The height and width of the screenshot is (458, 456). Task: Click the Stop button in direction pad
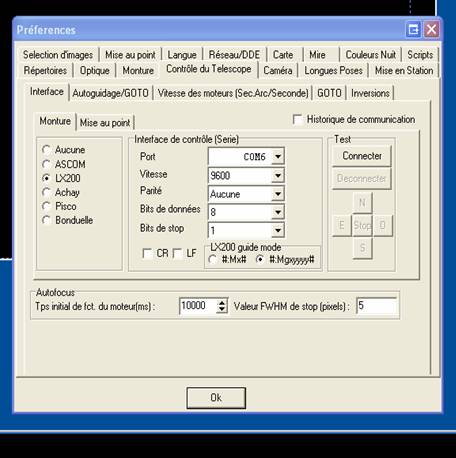coord(362,226)
